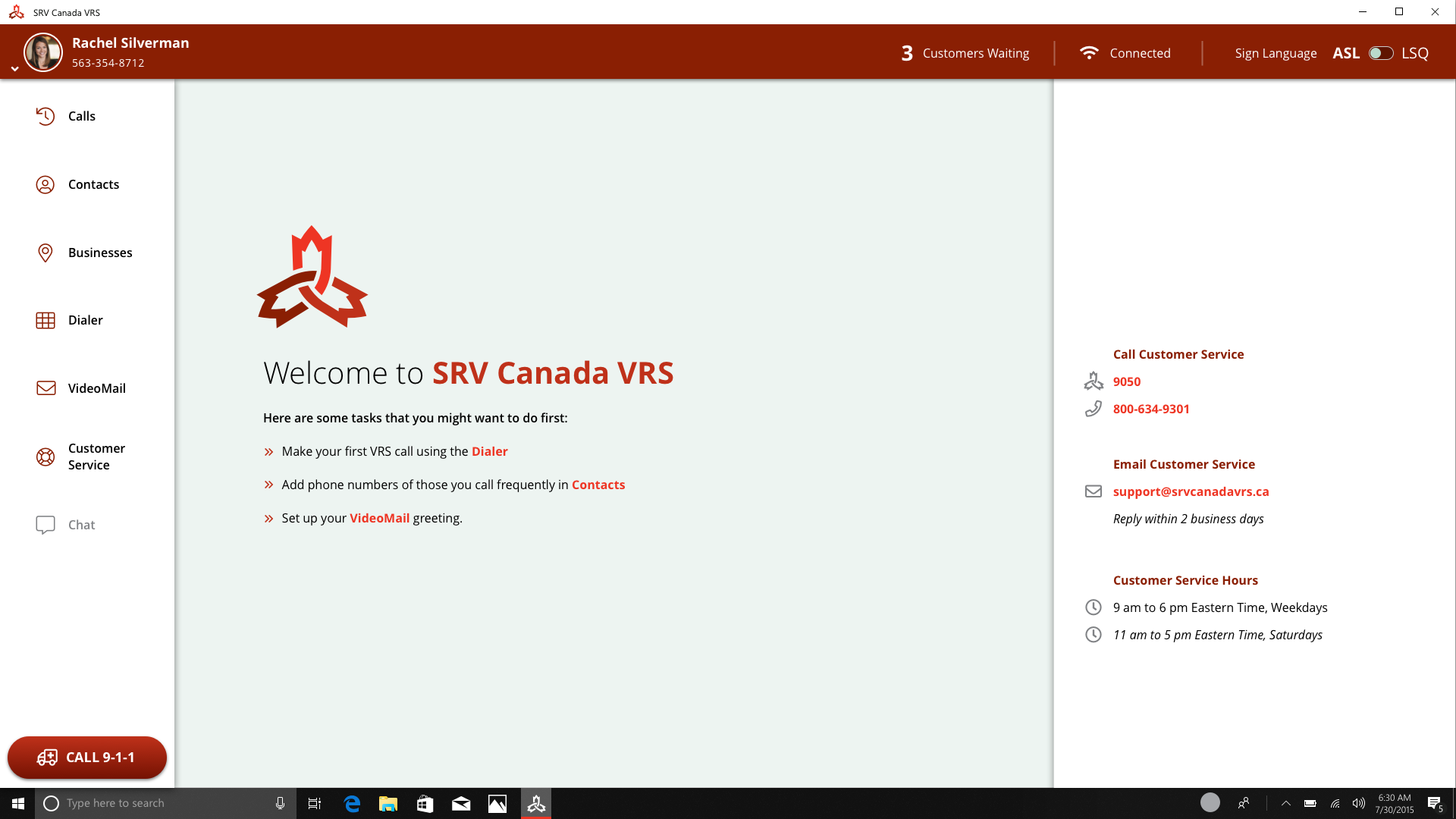
Task: View the Customers Waiting queue
Action: point(965,53)
